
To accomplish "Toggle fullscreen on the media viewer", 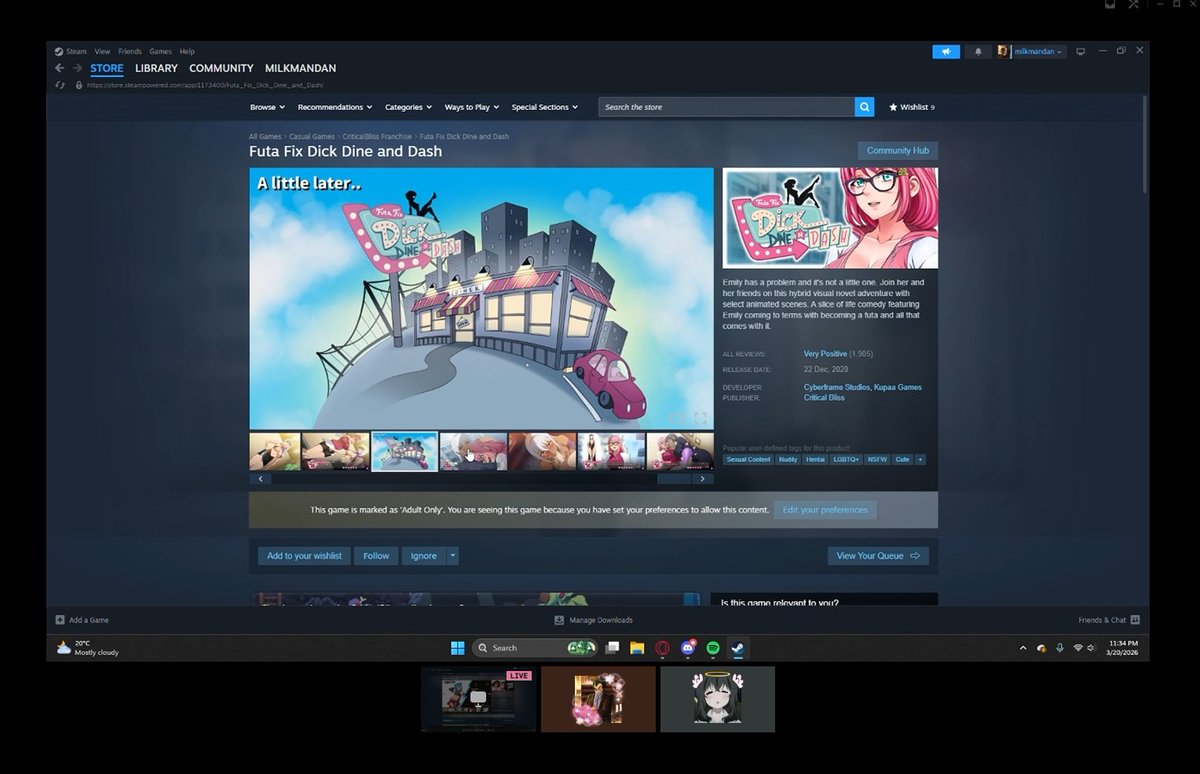I will (700, 418).
